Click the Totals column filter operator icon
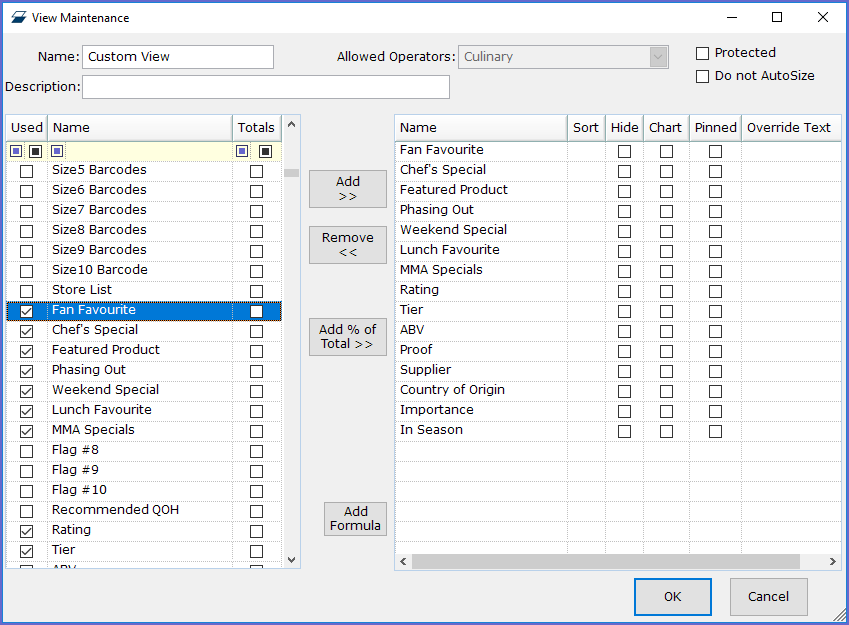 (242, 151)
